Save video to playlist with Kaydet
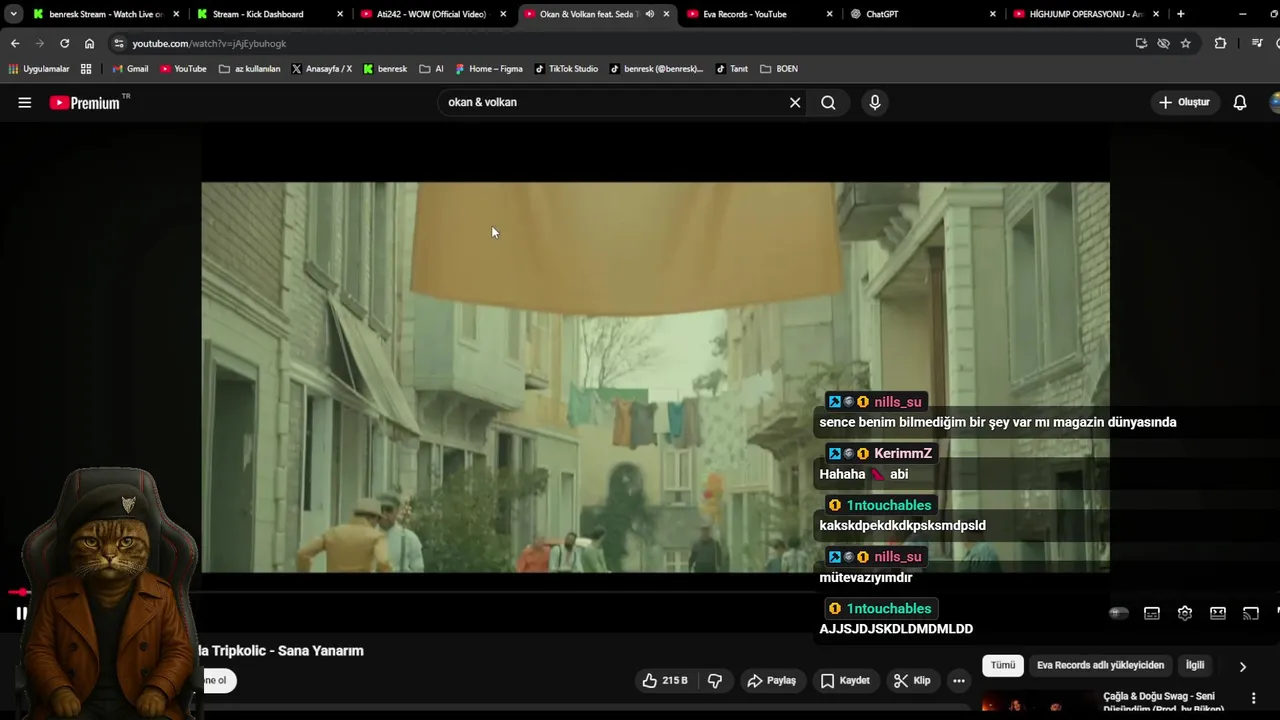The image size is (1280, 720). coord(845,680)
